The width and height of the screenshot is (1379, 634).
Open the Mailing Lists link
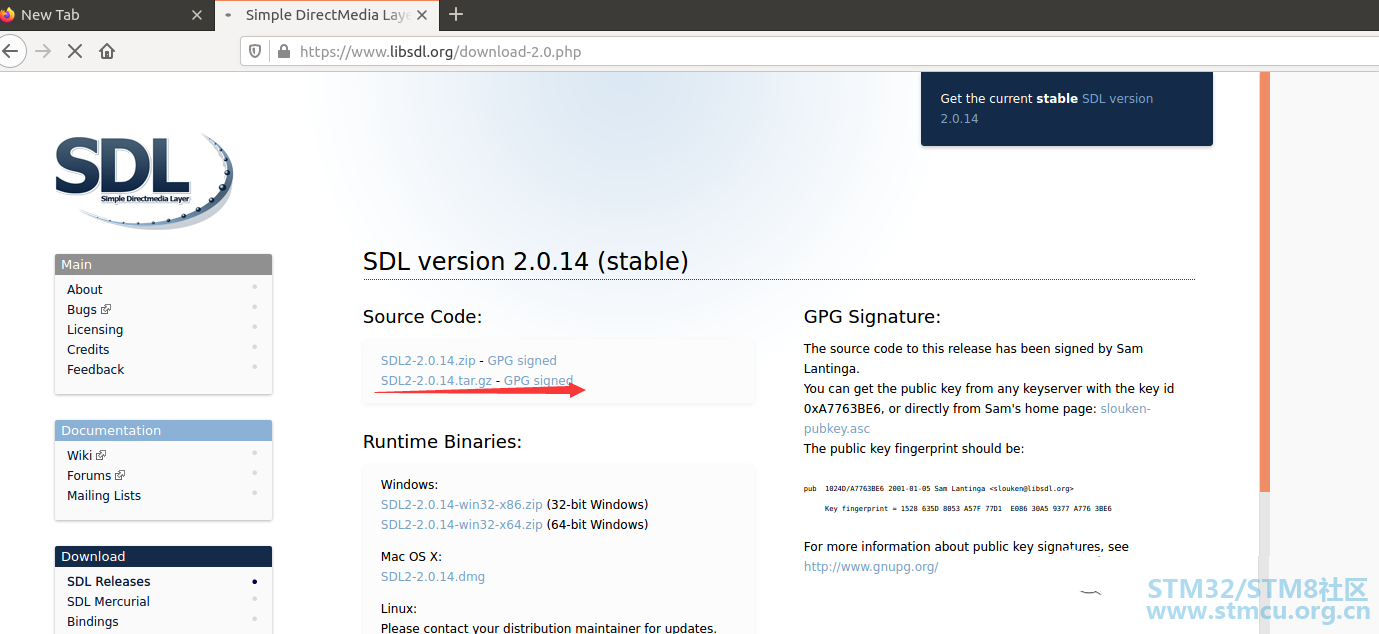[x=104, y=495]
